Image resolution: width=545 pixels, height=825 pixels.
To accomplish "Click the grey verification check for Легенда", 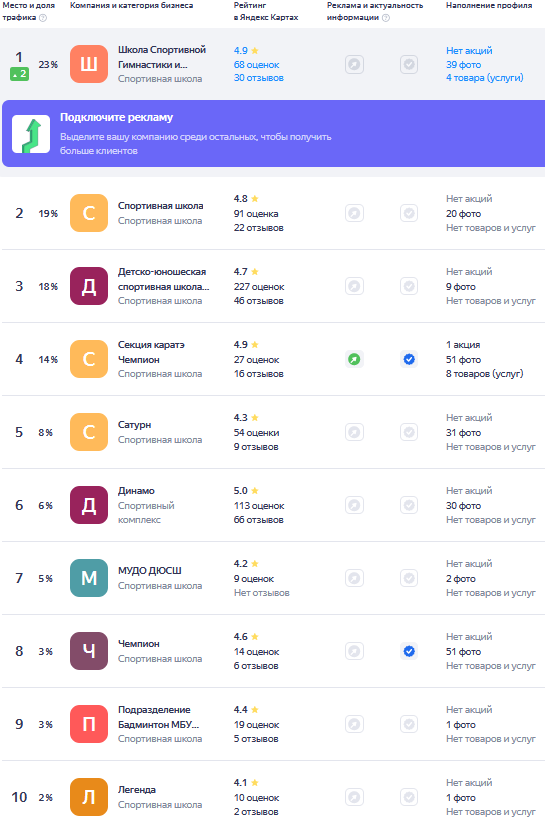I will click(x=409, y=797).
